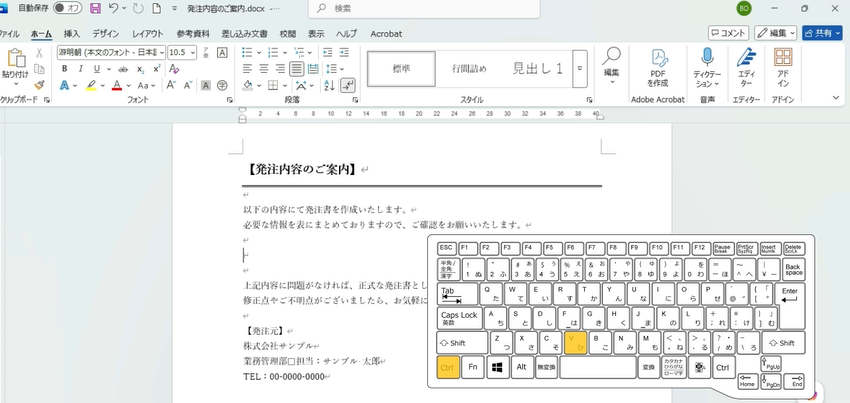This screenshot has width=850, height=403.
Task: Apply yellow text highlight color
Action: 91,85
